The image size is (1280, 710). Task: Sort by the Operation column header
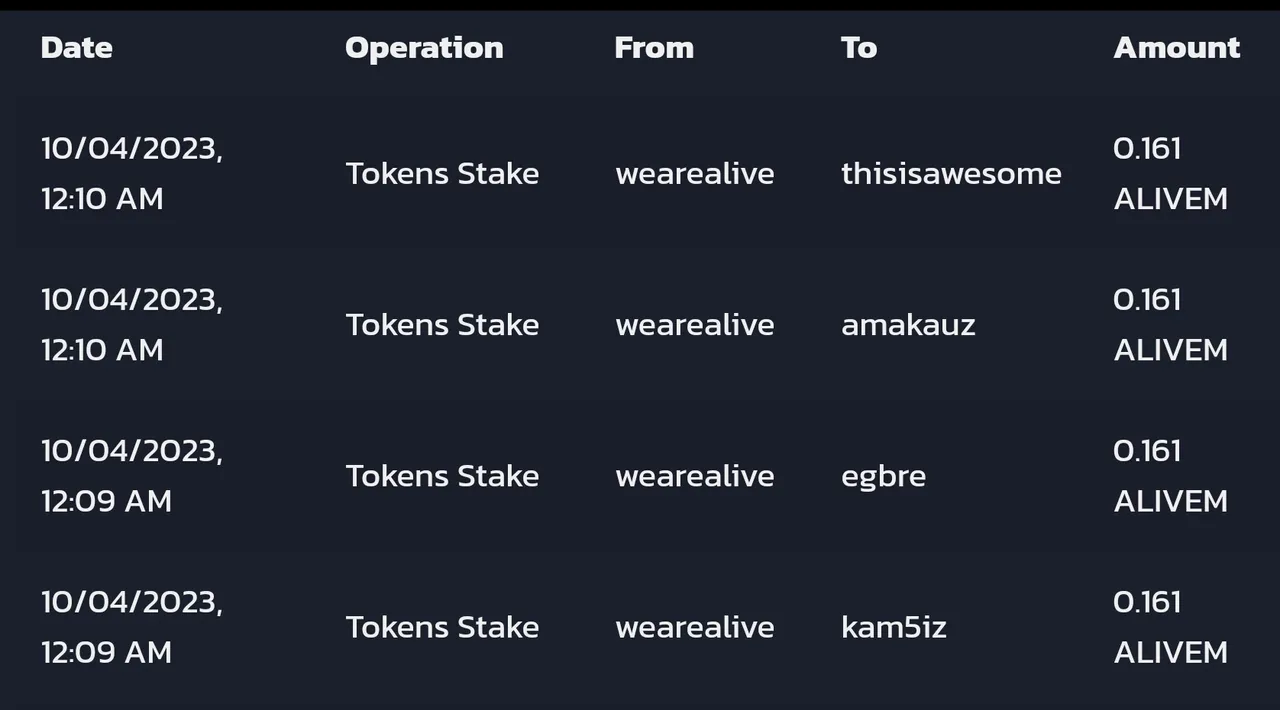pyautogui.click(x=424, y=48)
